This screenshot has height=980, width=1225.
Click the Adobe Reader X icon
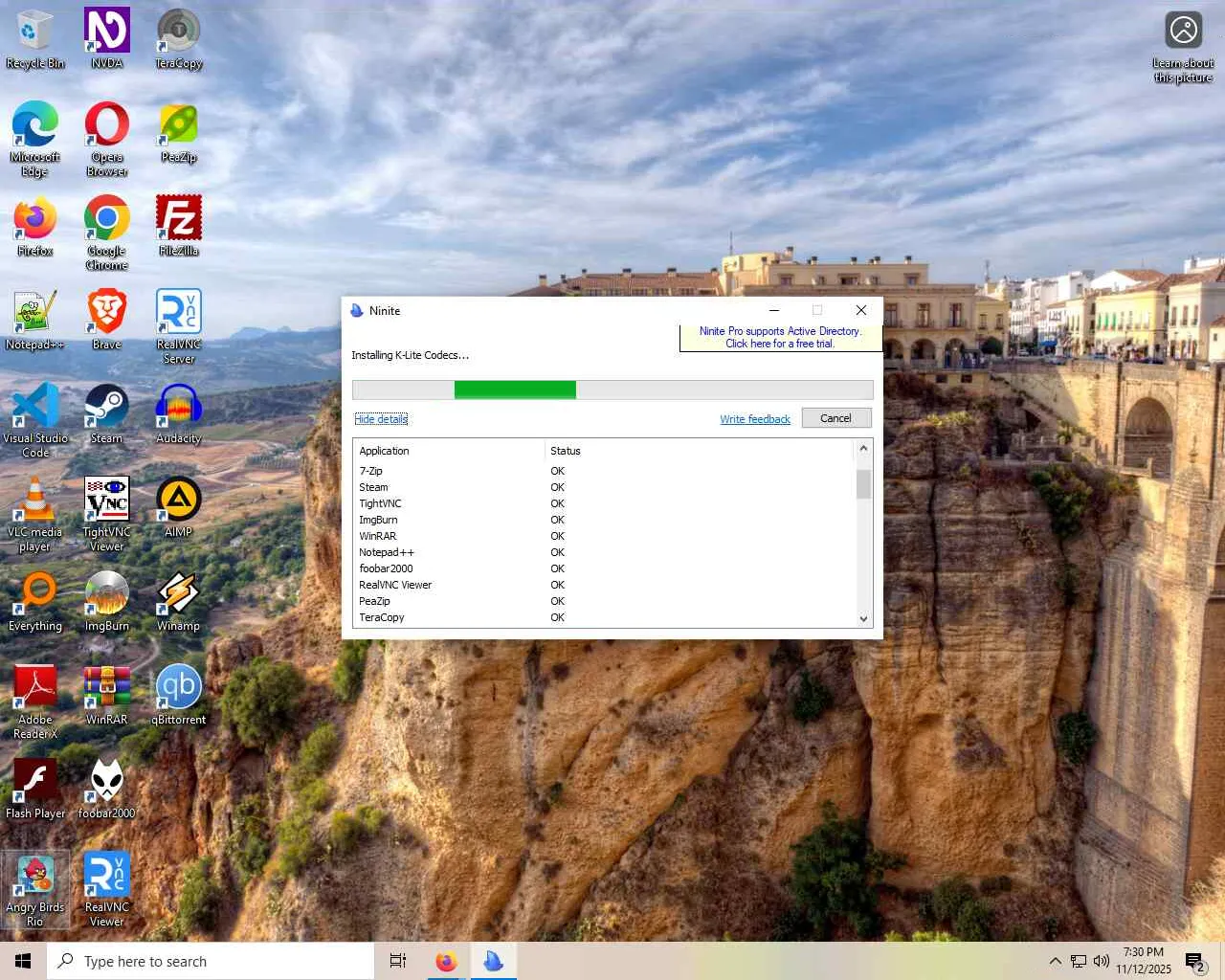click(x=35, y=702)
